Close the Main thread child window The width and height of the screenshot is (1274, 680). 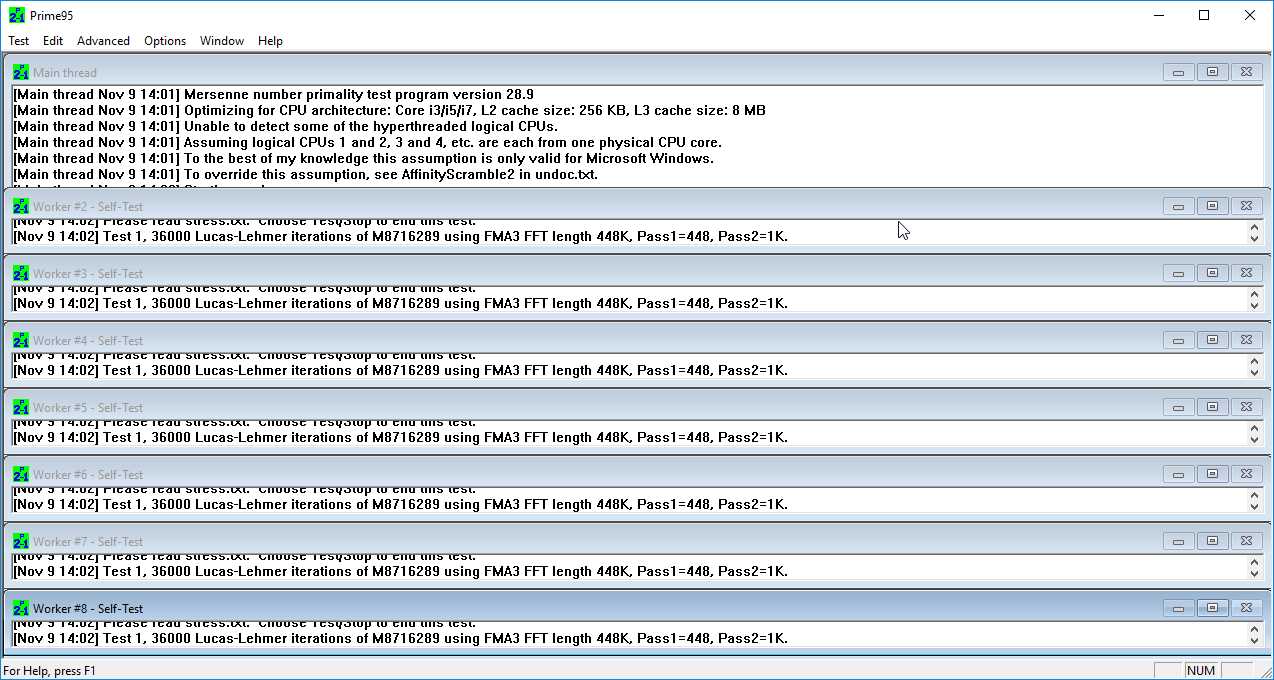1245,72
